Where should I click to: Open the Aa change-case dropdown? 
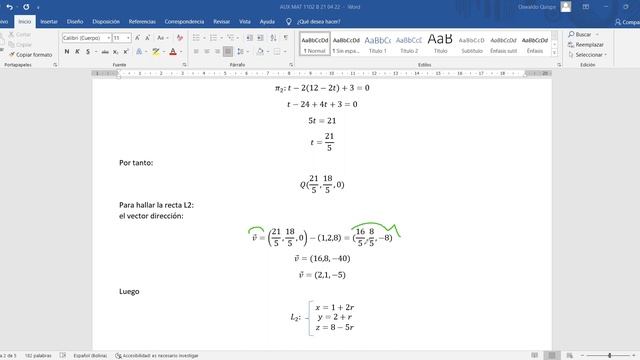[x=162, y=38]
